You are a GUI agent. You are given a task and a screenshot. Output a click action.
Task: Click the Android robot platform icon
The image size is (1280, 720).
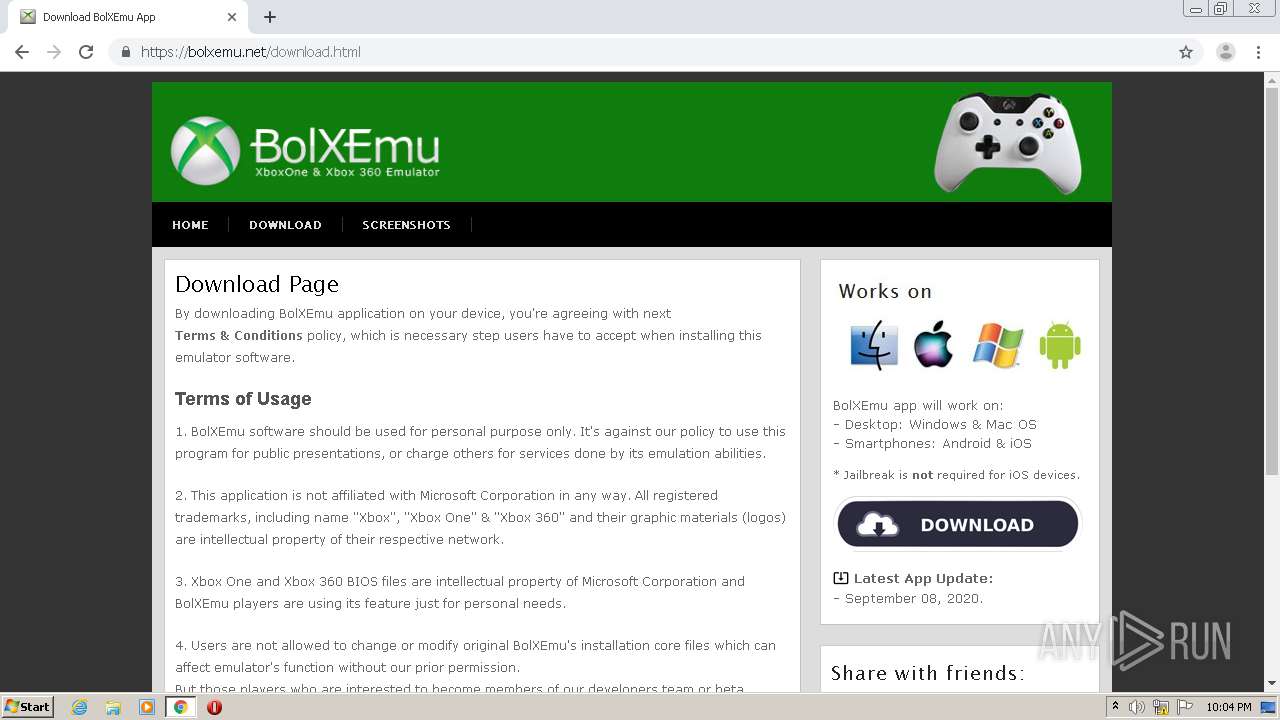click(1060, 345)
